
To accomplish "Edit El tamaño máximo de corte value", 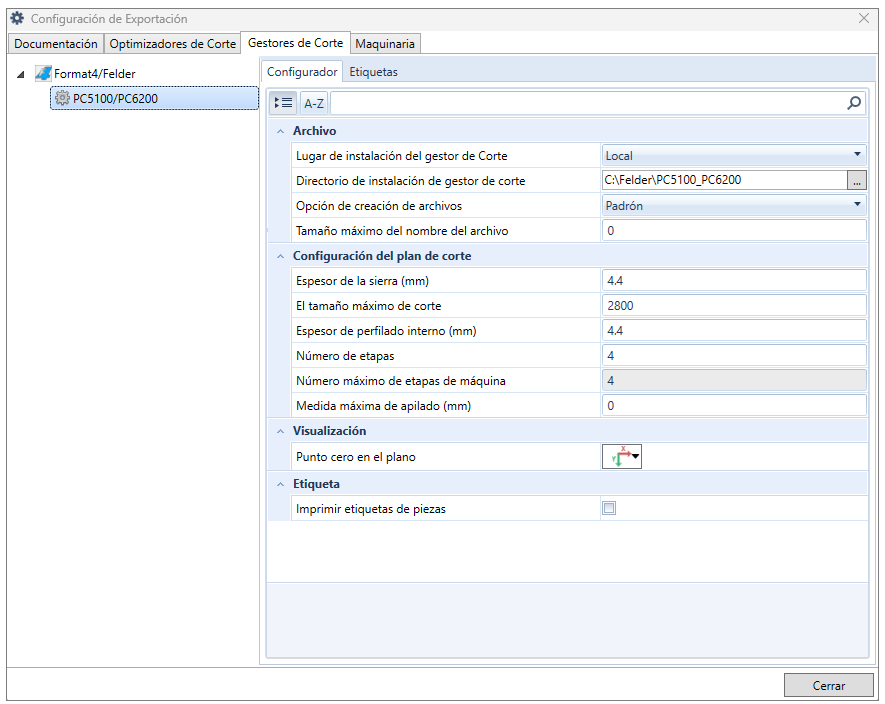I will (x=734, y=305).
